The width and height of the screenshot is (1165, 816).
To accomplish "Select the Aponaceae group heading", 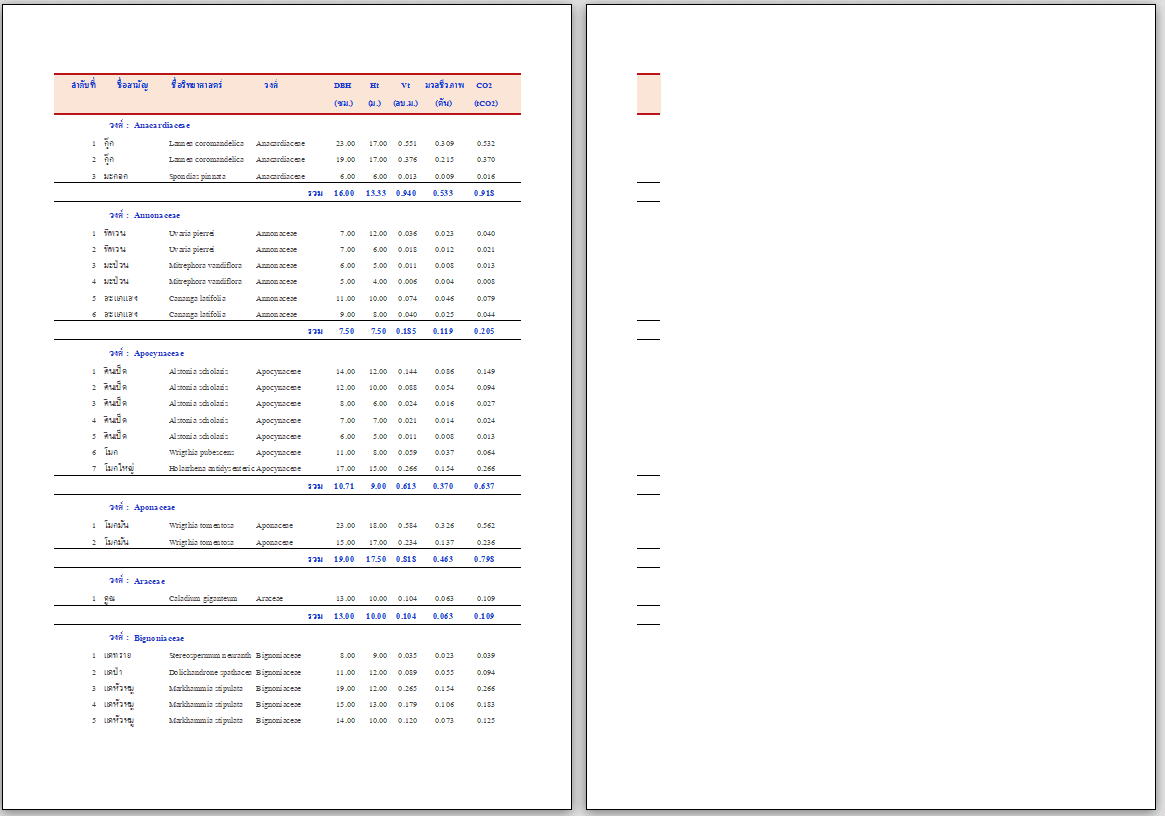I will point(155,508).
